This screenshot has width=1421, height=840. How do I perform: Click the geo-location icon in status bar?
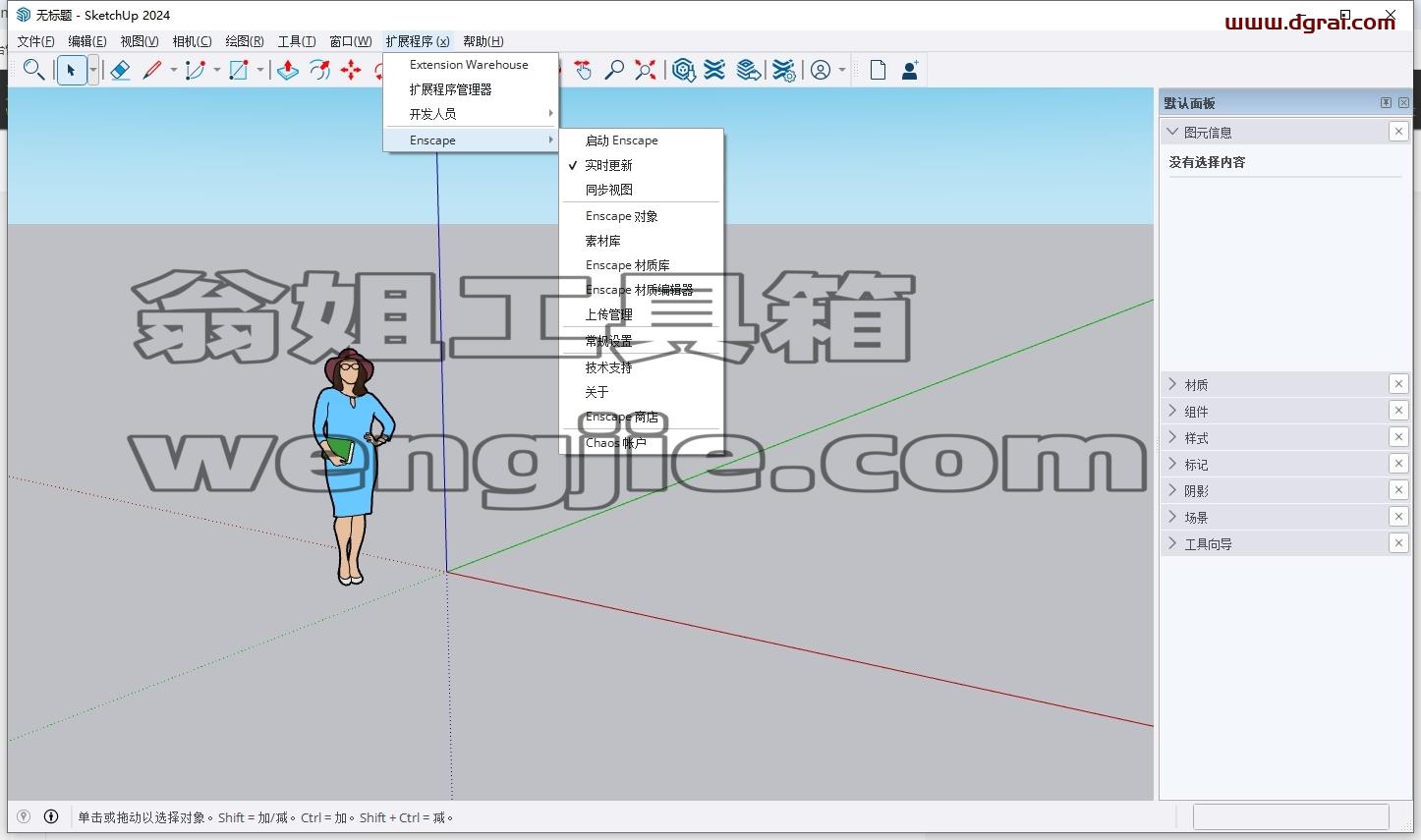[x=24, y=816]
